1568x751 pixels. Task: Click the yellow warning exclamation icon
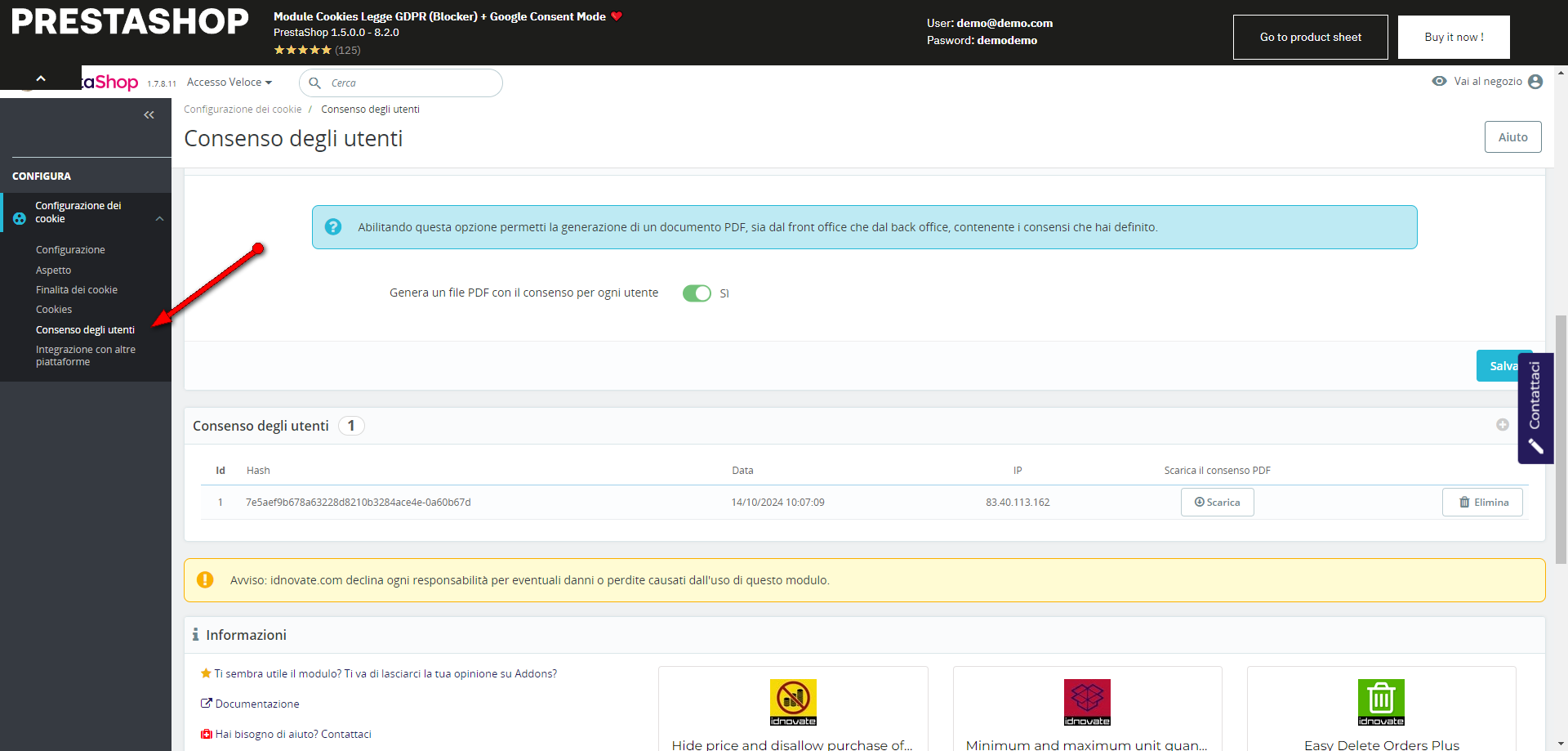point(205,580)
